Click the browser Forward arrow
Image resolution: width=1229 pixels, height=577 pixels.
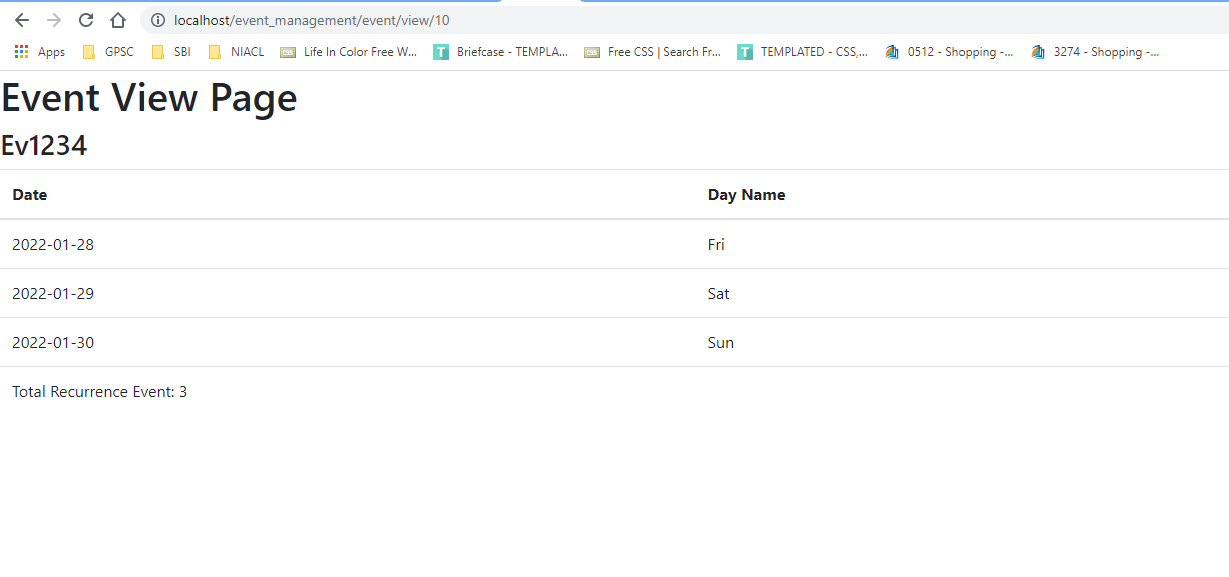(54, 20)
